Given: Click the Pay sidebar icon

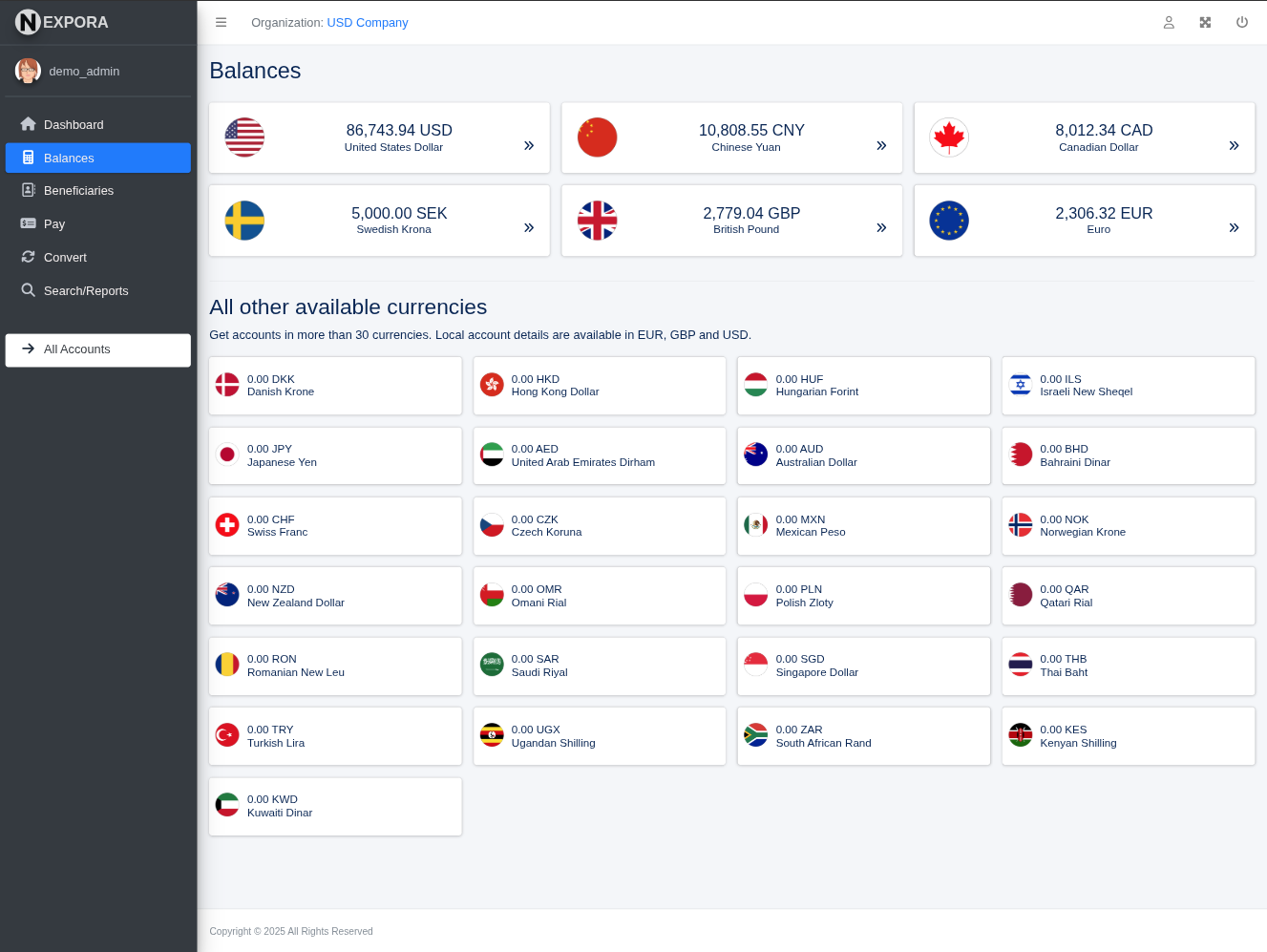Looking at the screenshot, I should click(29, 223).
